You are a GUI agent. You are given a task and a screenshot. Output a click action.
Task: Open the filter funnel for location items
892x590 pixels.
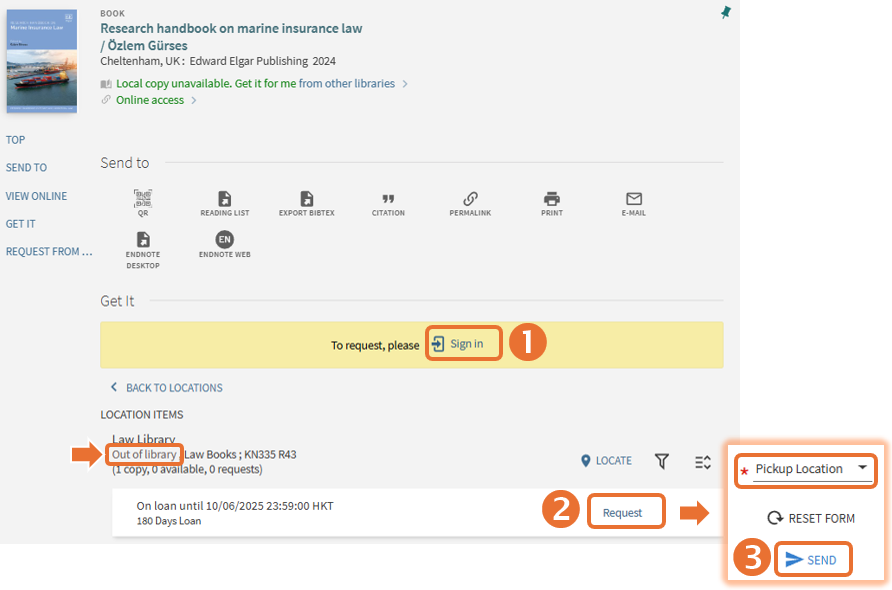click(661, 461)
